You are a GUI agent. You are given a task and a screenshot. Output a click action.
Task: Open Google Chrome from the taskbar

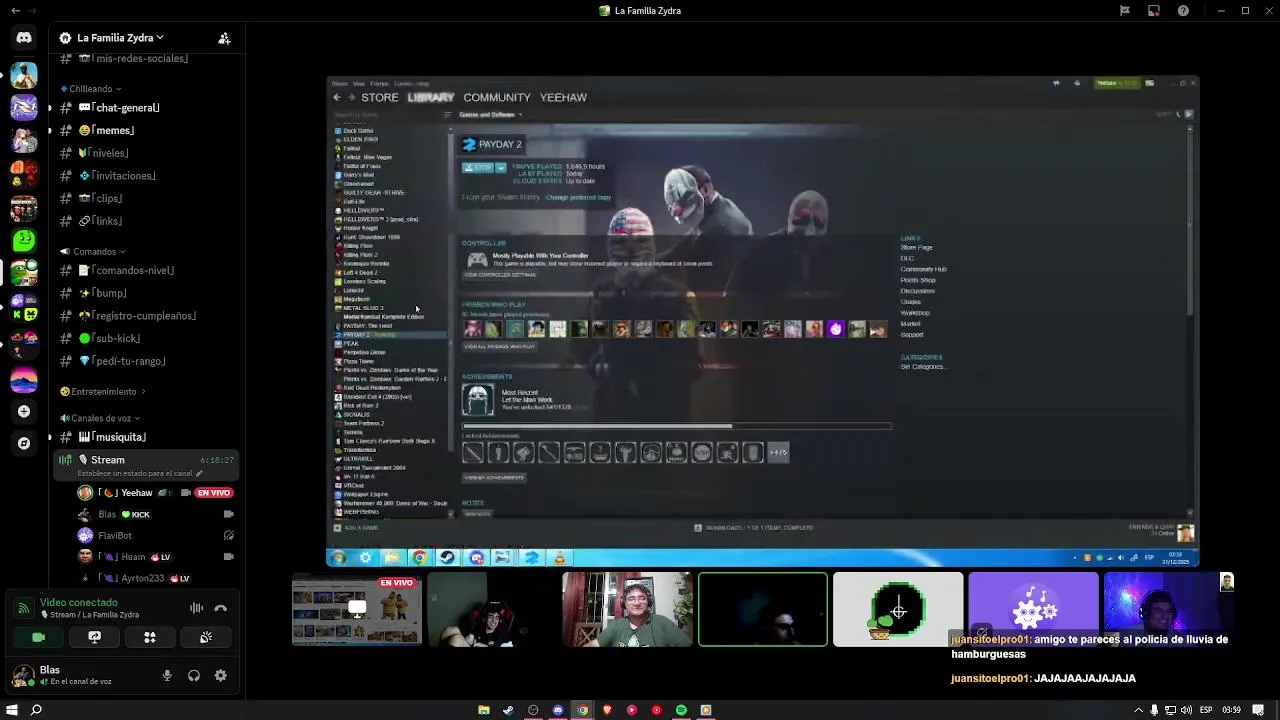tap(583, 710)
